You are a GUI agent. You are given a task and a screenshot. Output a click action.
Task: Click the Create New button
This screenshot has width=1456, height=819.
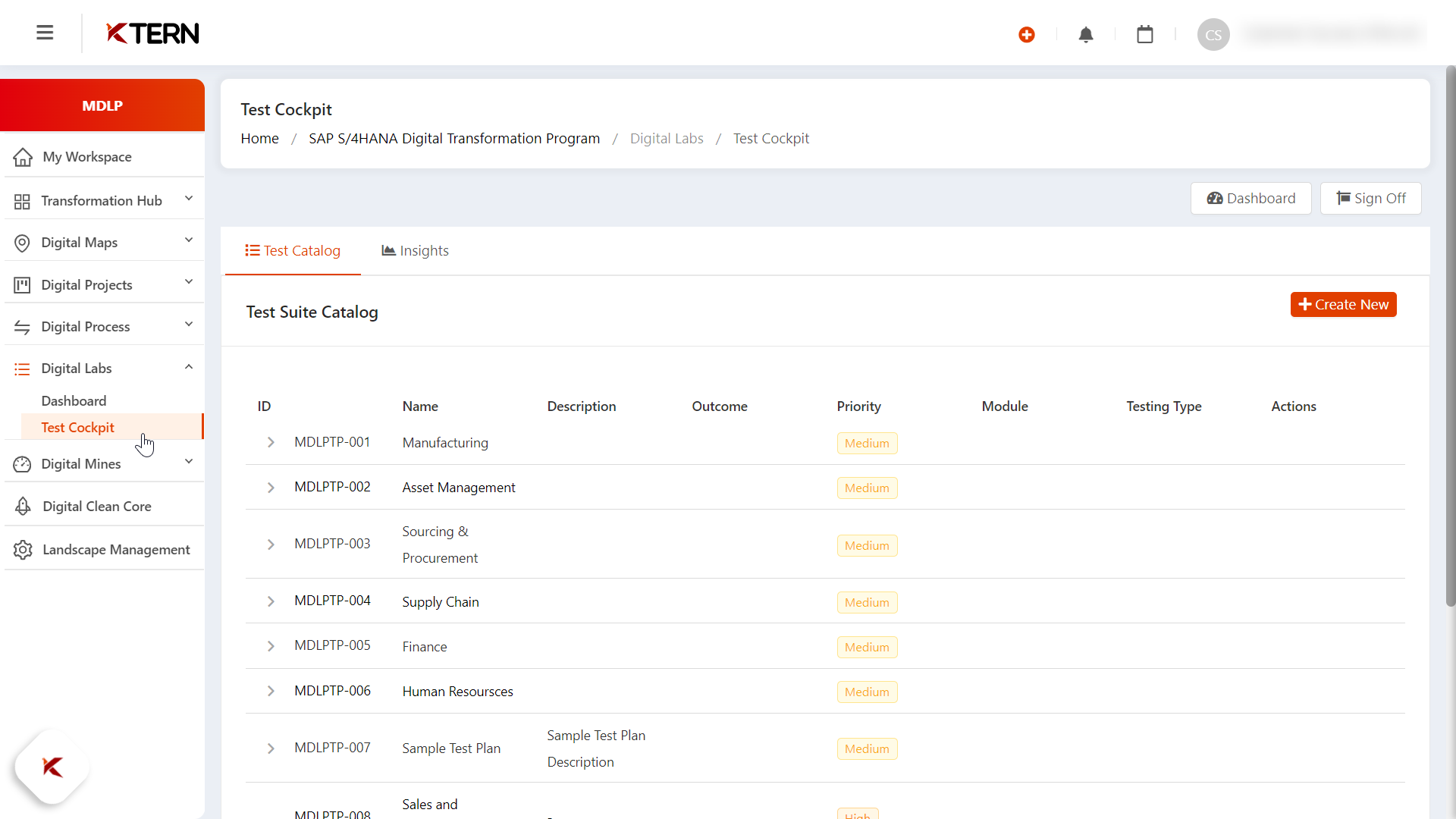pos(1343,304)
